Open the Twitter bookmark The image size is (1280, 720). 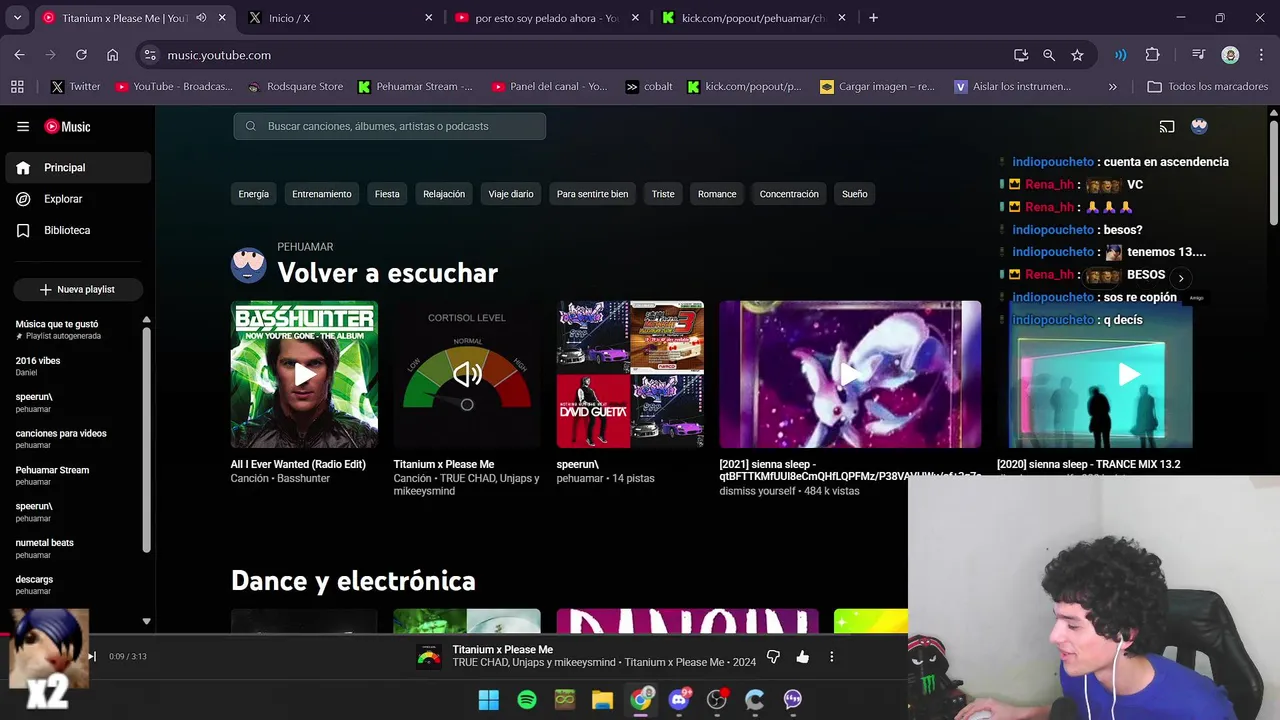75,87
